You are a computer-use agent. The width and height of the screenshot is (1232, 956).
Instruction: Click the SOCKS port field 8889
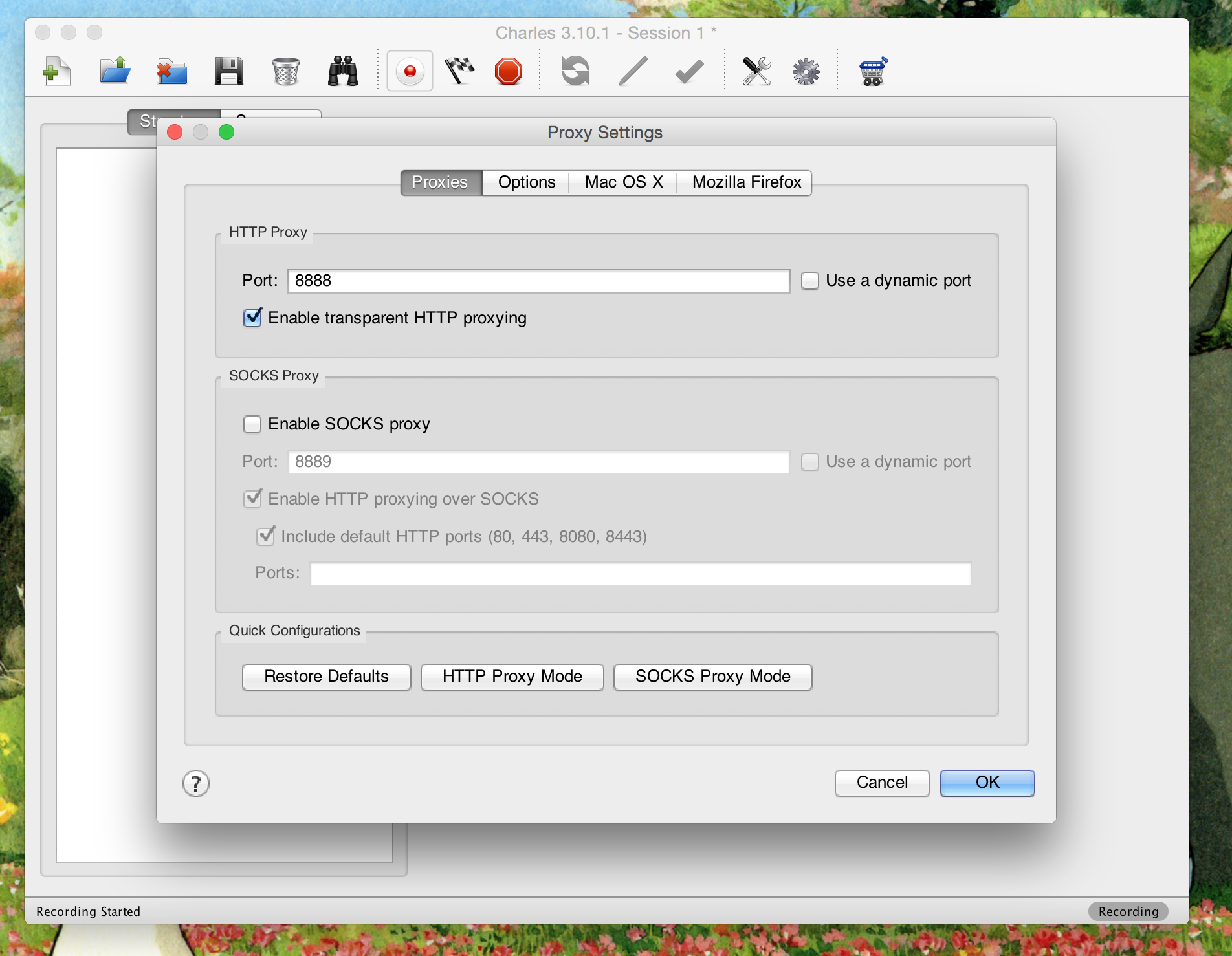[538, 462]
